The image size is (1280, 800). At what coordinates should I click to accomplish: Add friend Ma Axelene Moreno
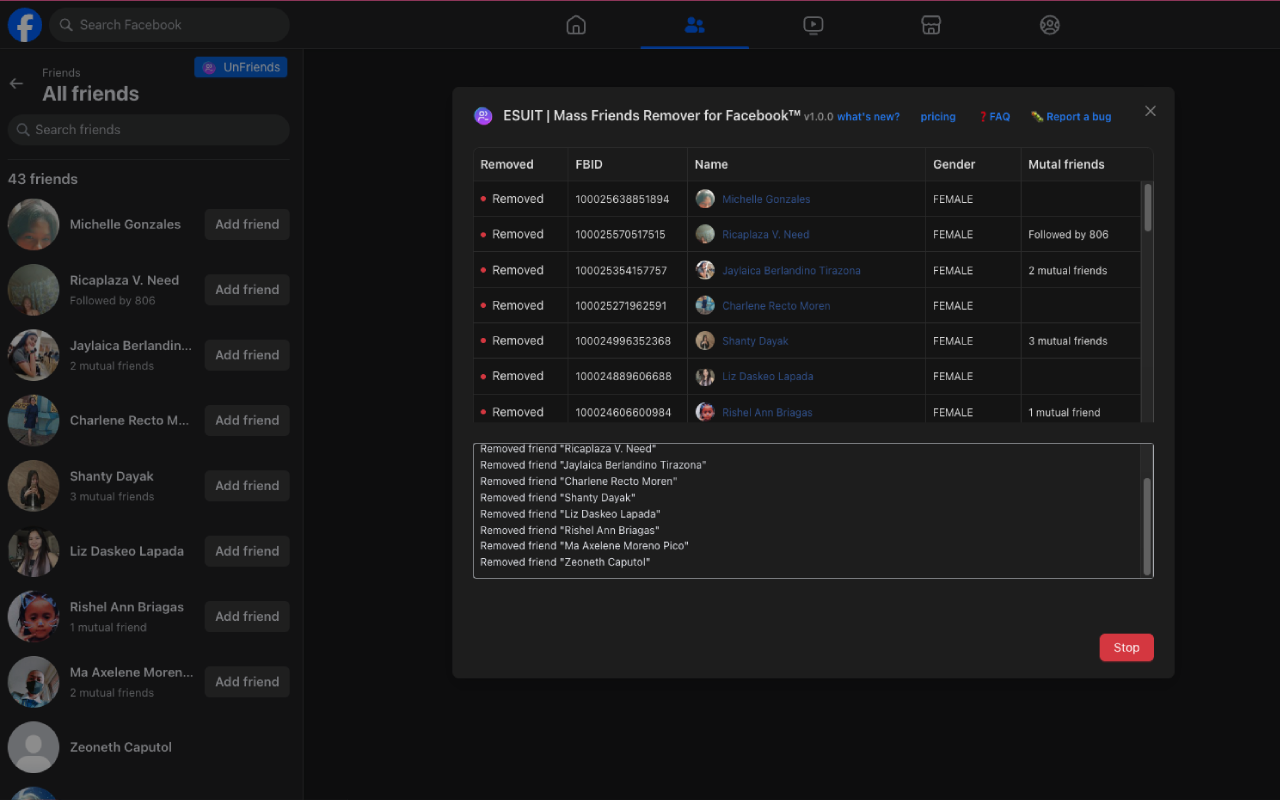pyautogui.click(x=247, y=681)
